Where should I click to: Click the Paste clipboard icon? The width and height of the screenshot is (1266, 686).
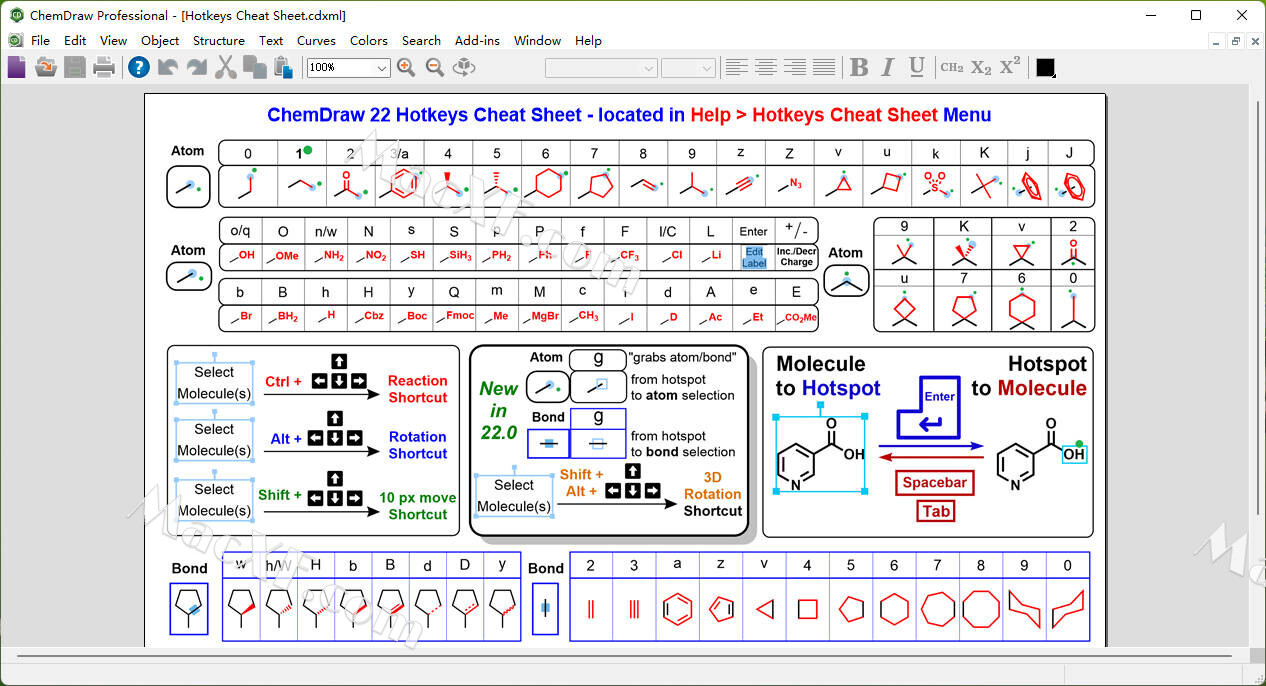tap(283, 67)
